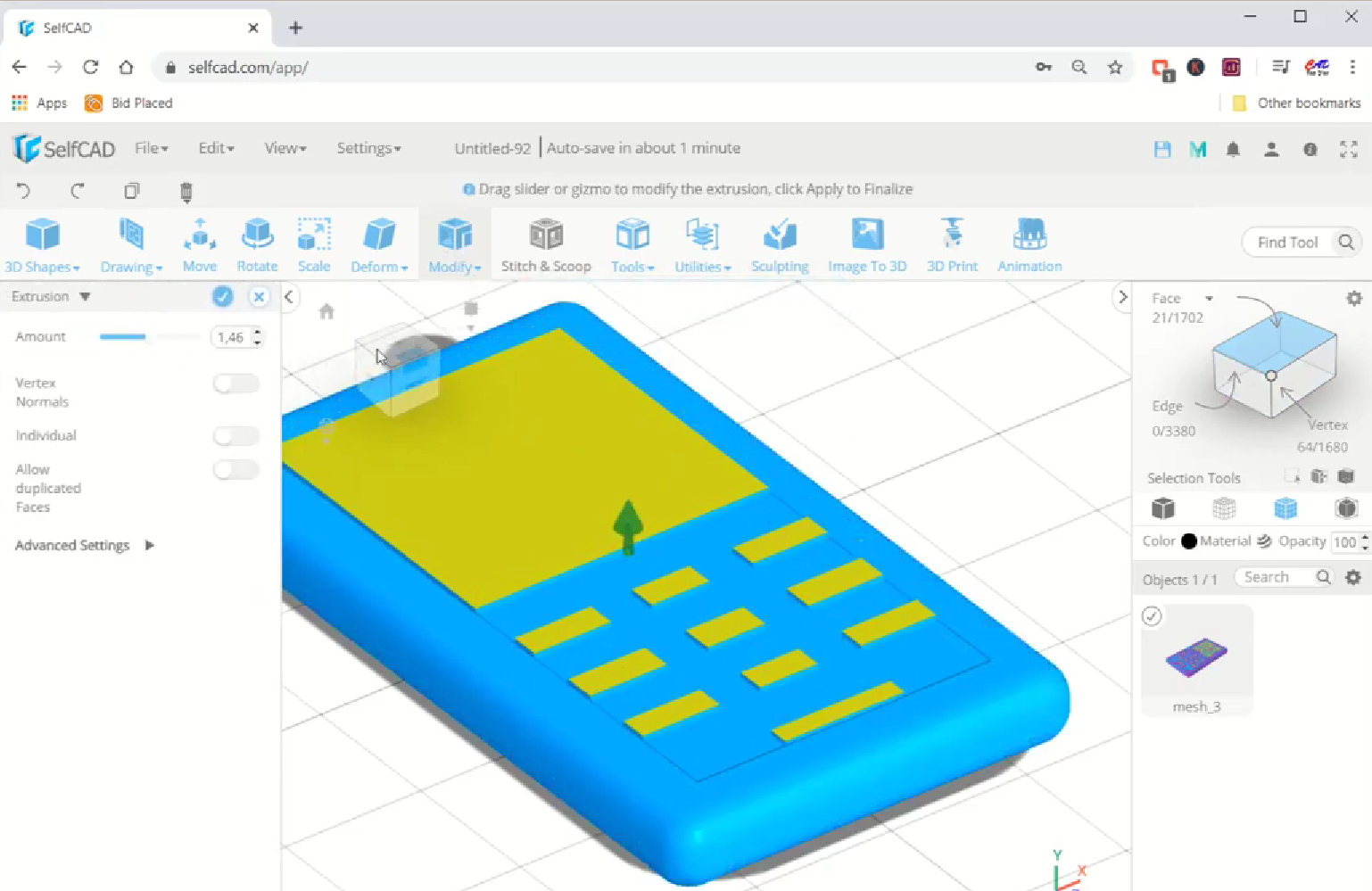Viewport: 1372px width, 891px height.
Task: Click the Redo arrow icon
Action: (78, 191)
